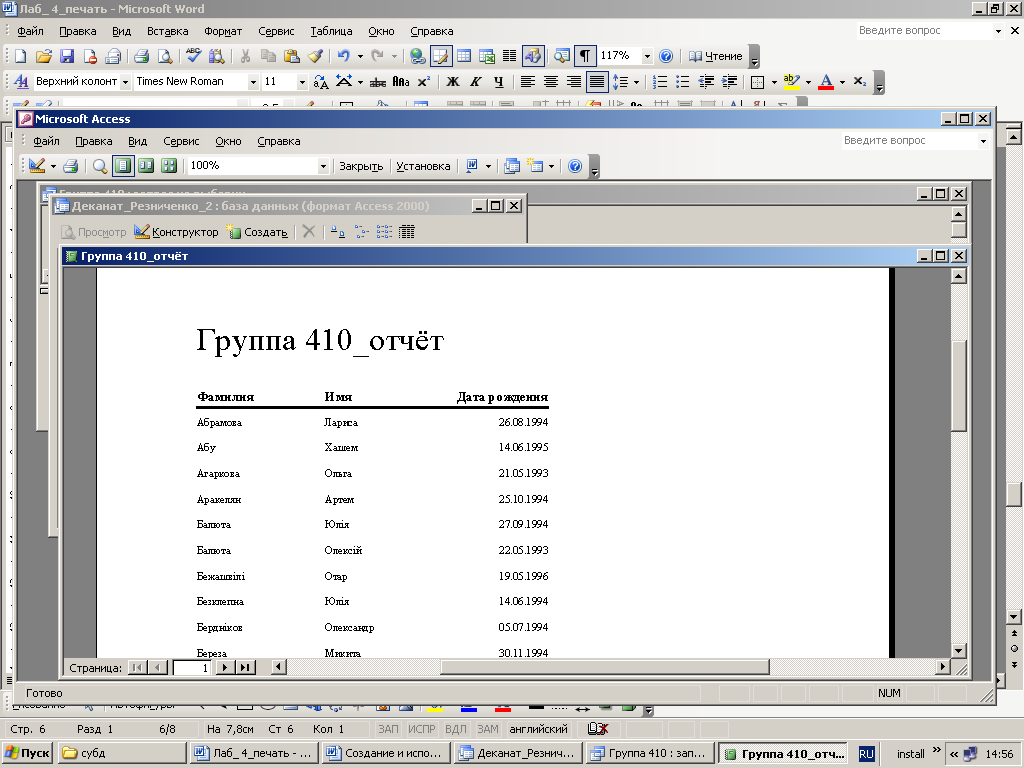
Task: Switch to Деканат_Резнич taskbar button
Action: (518, 753)
